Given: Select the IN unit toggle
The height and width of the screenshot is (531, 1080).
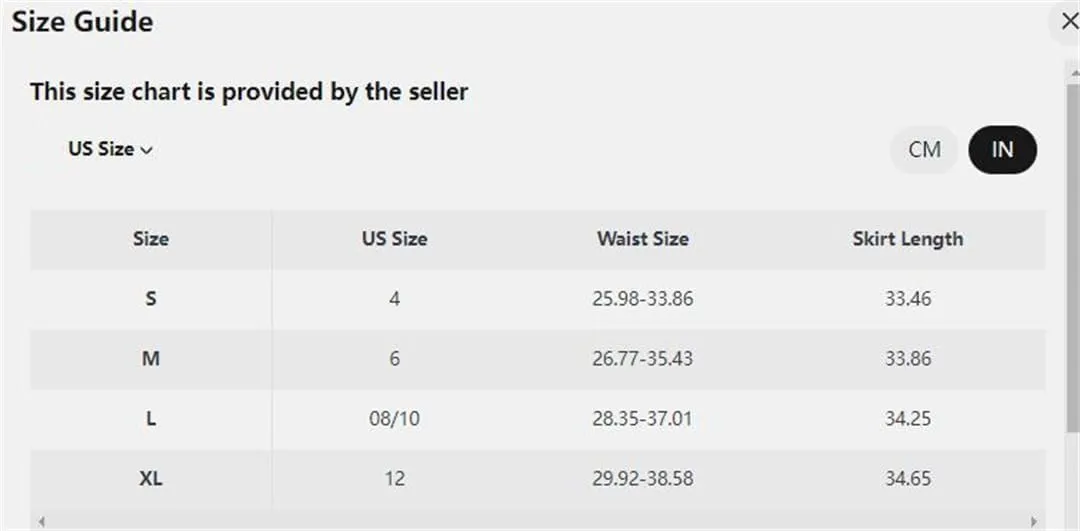Looking at the screenshot, I should point(1002,149).
